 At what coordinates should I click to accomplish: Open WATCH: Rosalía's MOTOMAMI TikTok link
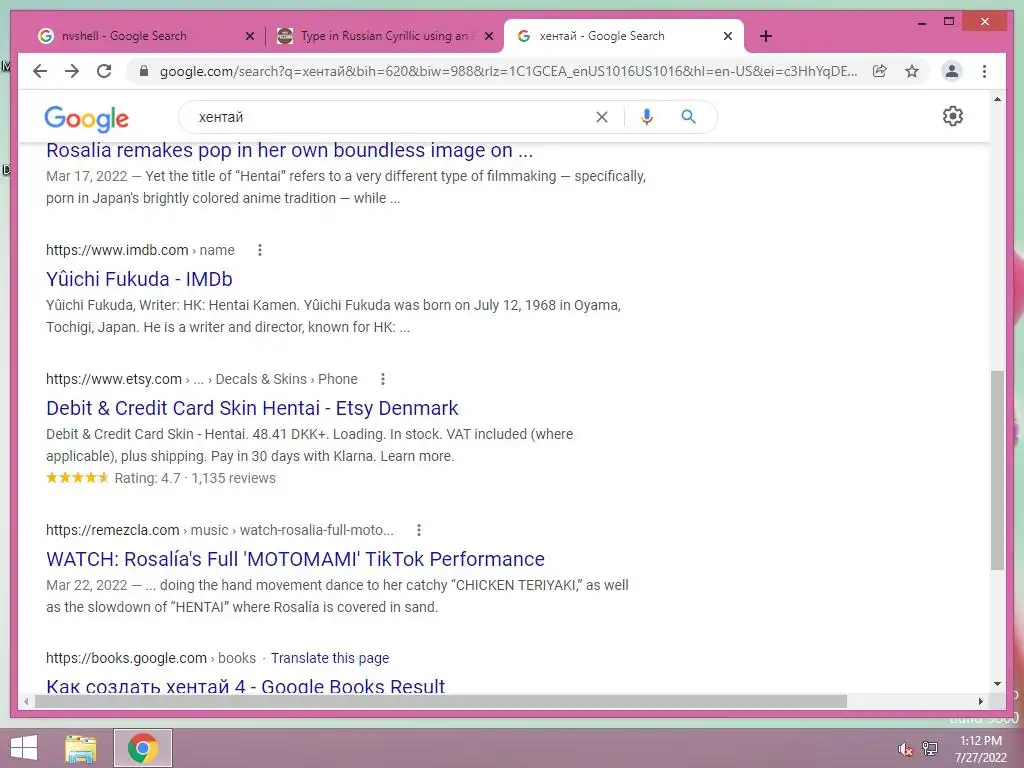tap(295, 559)
